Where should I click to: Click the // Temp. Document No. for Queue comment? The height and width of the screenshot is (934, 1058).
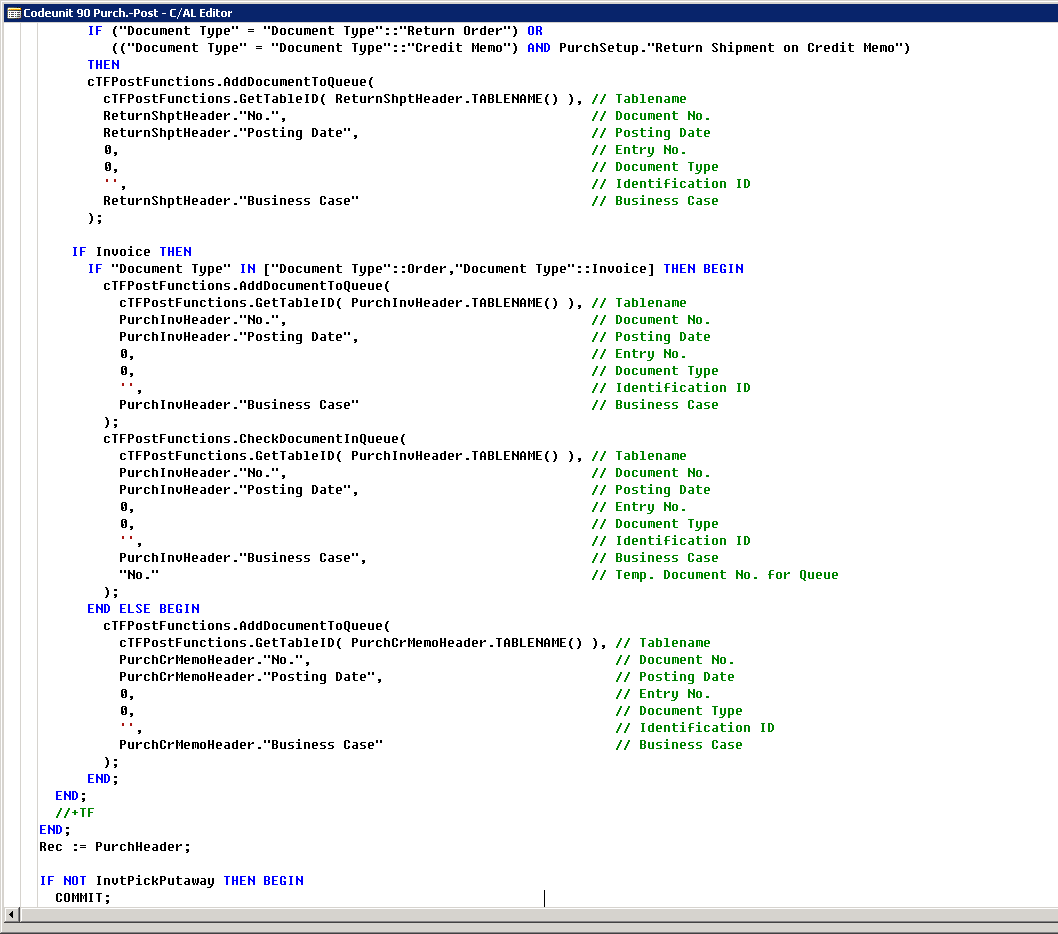[x=727, y=574]
